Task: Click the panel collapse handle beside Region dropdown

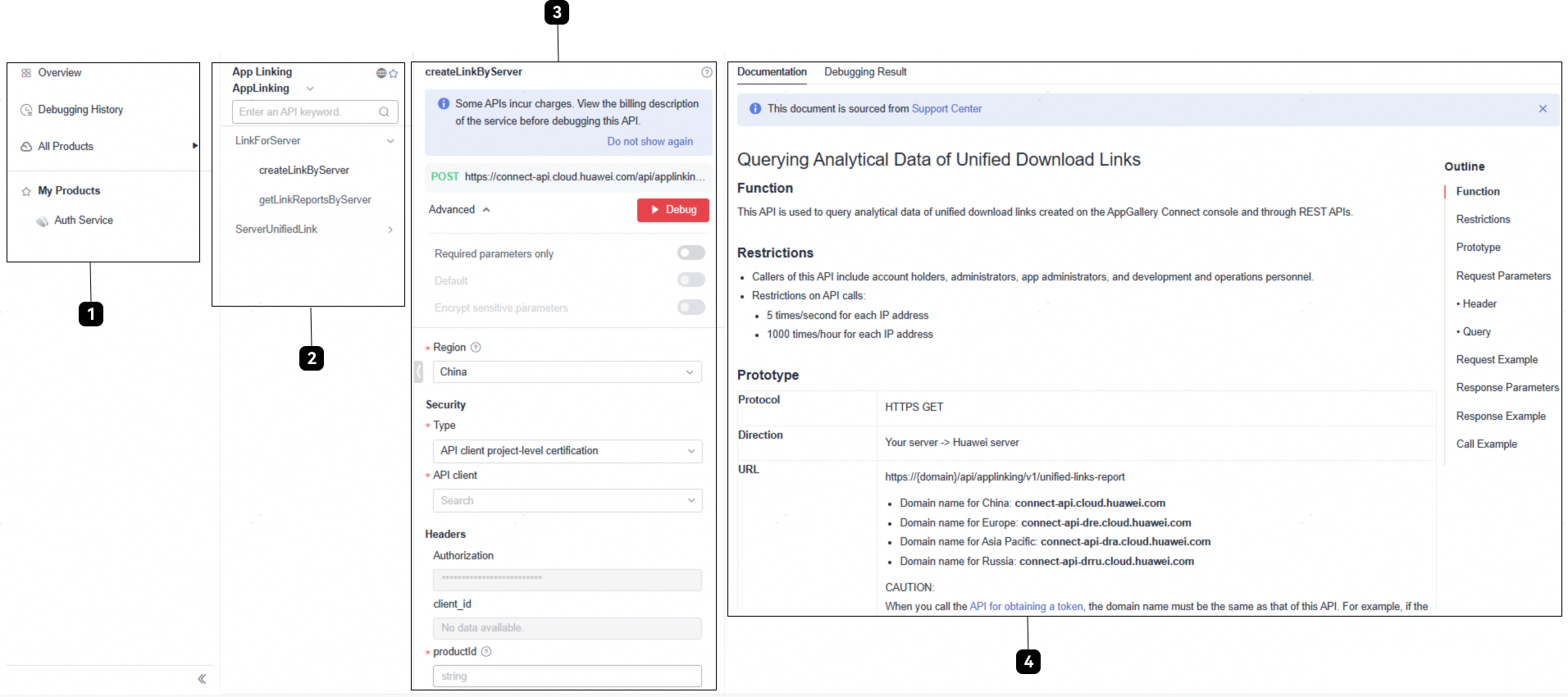Action: point(418,371)
